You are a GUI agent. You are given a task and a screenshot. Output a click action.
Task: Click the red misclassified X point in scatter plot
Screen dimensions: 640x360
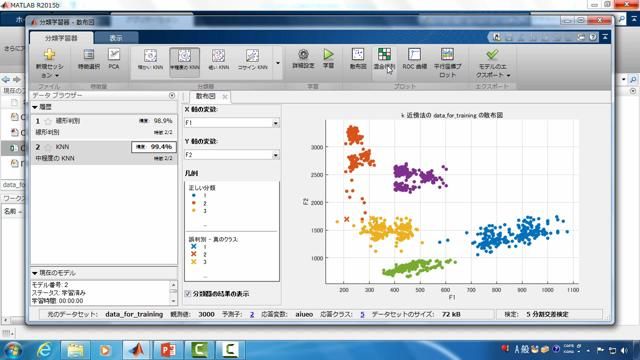(347, 219)
